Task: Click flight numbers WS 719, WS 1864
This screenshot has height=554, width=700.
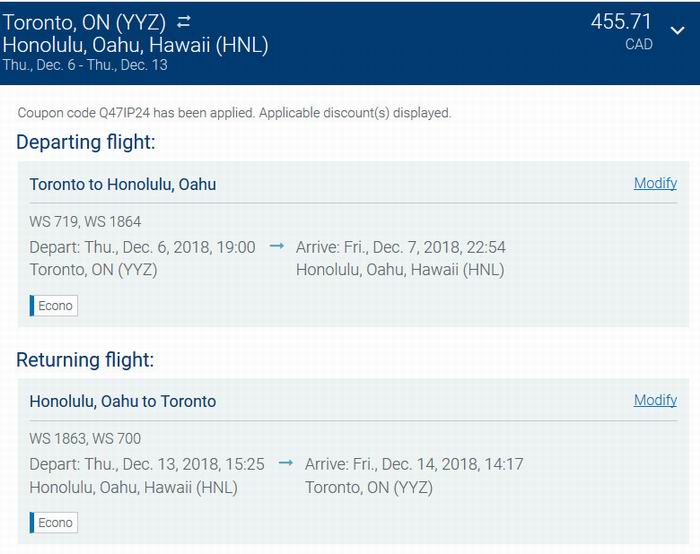Action: pos(85,221)
